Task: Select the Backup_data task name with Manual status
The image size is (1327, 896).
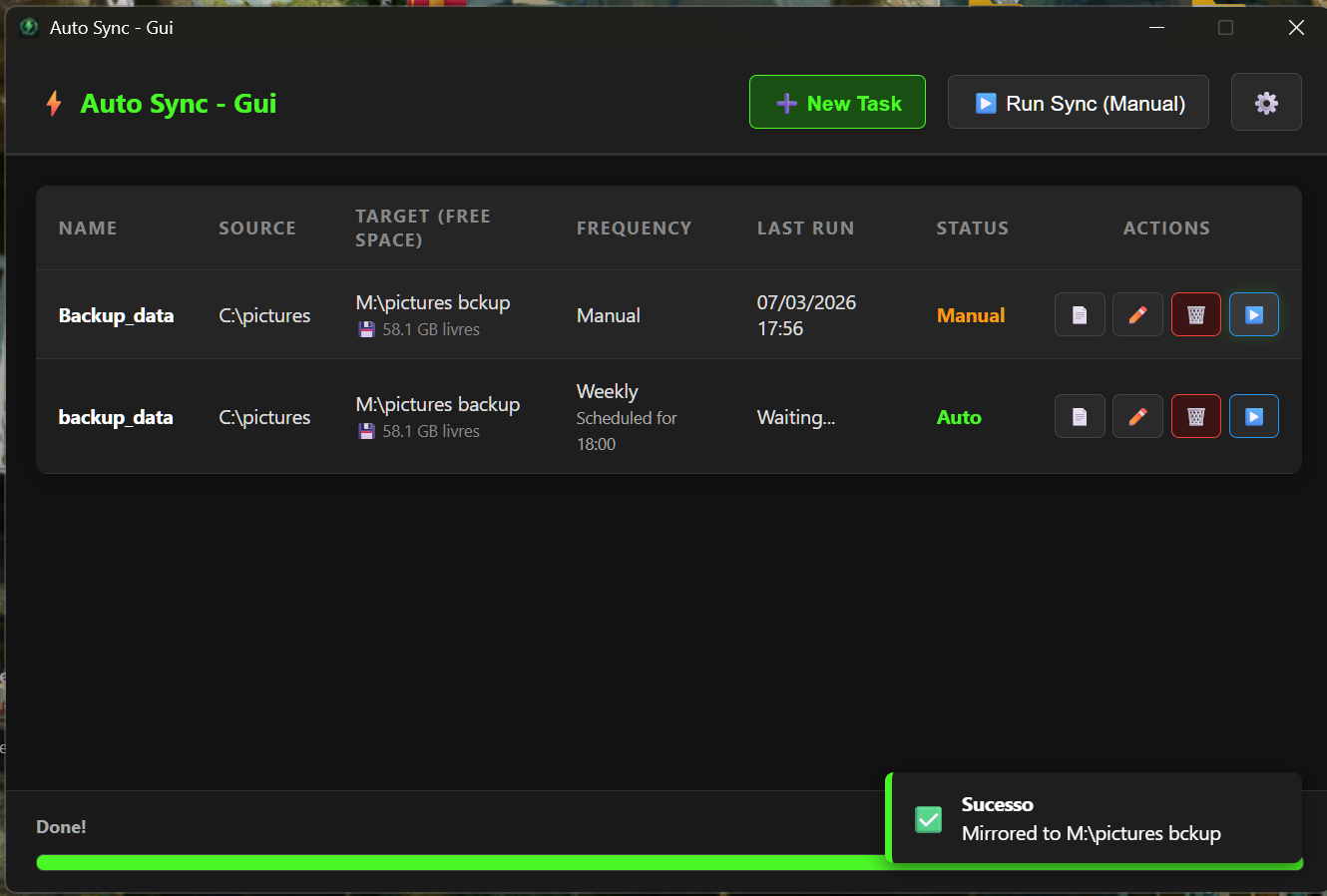Action: (x=116, y=315)
